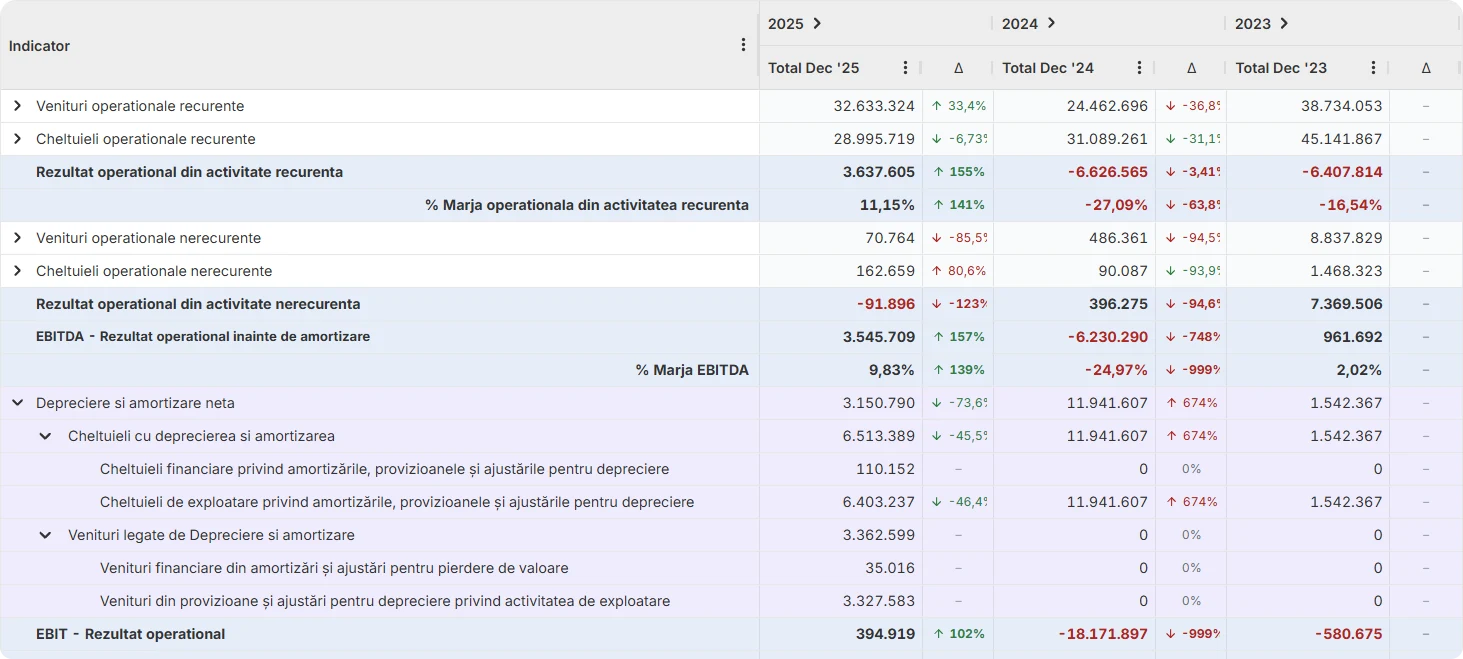Viewport: 1463px width, 659px height.
Task: Expand Cheltuieli operationale nerecurente row
Action: coord(17,271)
